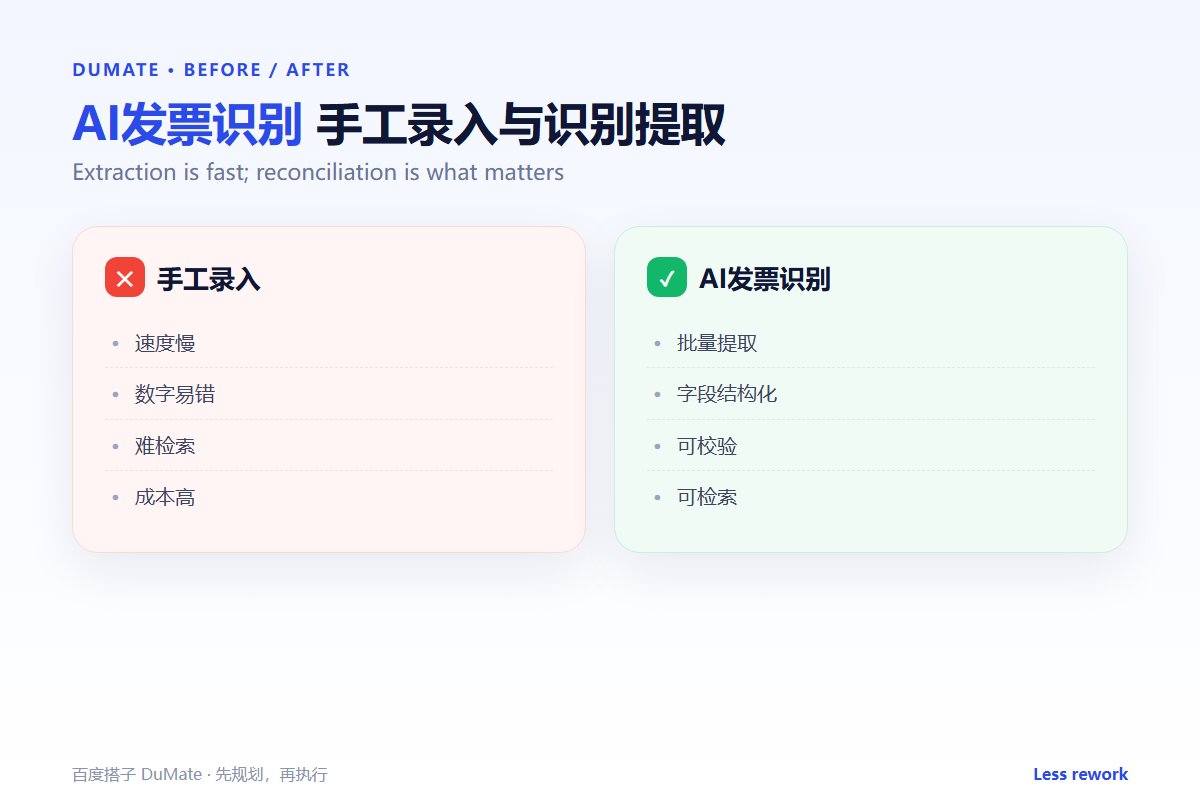This screenshot has height=800, width=1200.
Task: Select the 数字易错 list item
Action: 329,394
